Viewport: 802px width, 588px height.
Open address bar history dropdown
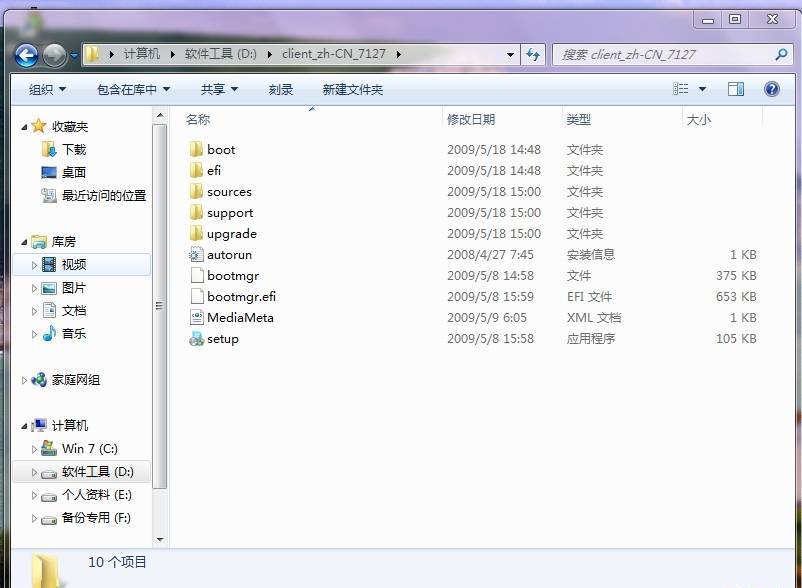tap(510, 55)
